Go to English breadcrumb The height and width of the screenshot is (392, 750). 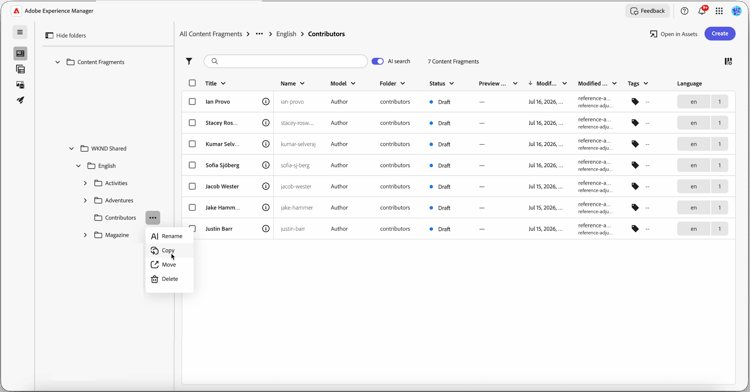tap(286, 34)
